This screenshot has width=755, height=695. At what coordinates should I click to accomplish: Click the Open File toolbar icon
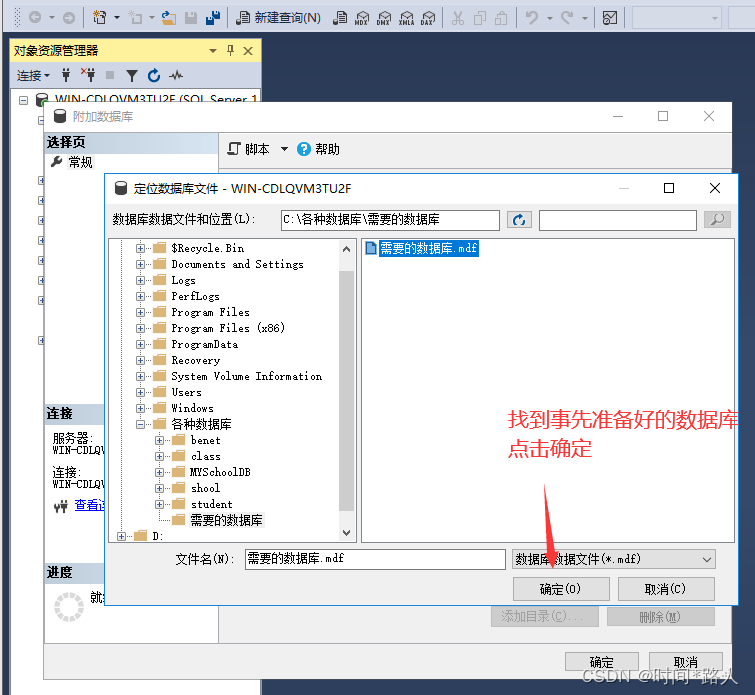[169, 18]
